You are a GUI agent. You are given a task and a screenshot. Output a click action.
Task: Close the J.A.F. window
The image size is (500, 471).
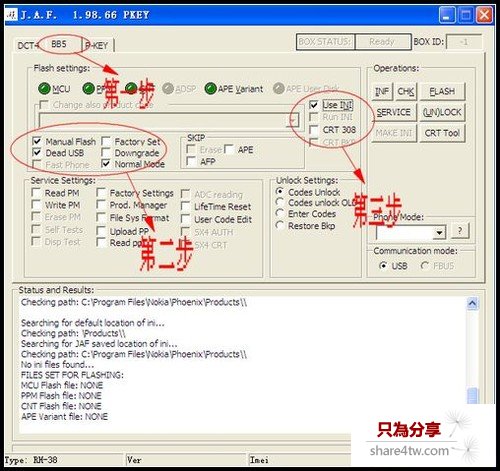(x=484, y=15)
